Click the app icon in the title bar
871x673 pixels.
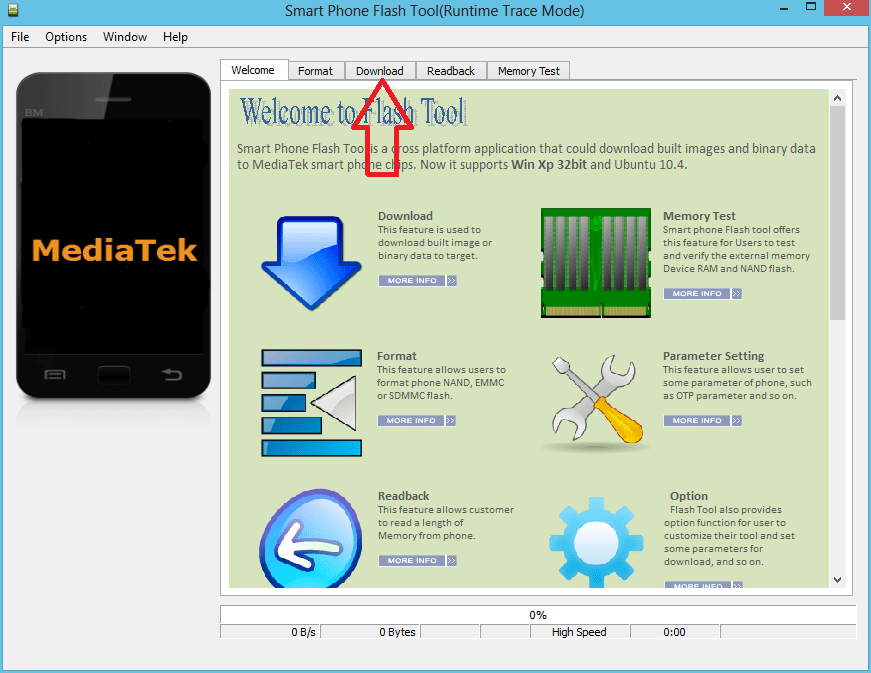pos(12,9)
